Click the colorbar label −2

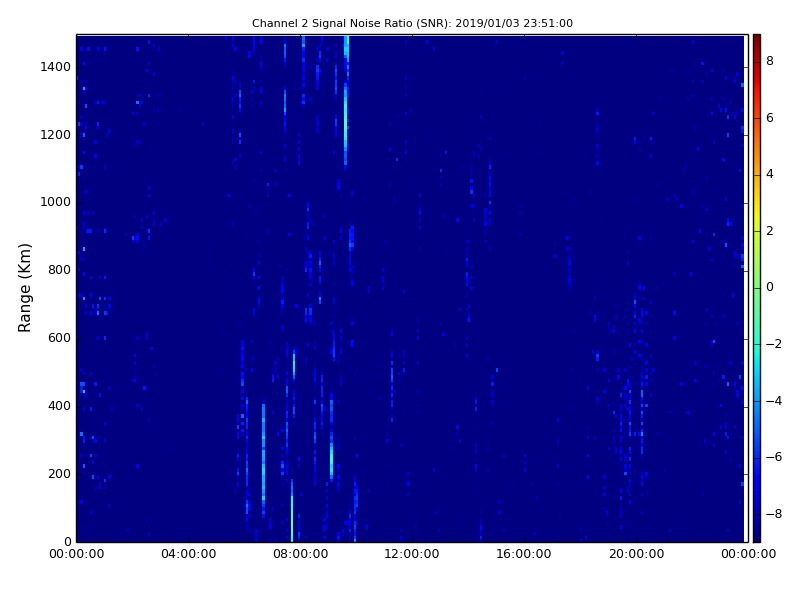point(773,344)
